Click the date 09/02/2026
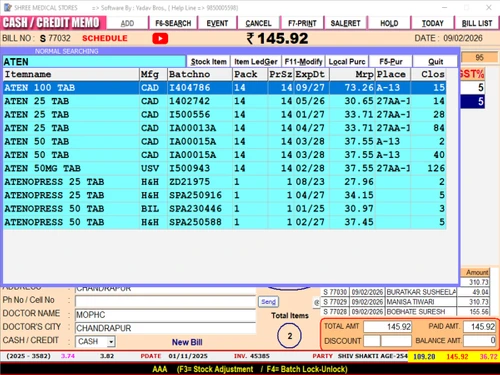The width and height of the screenshot is (500, 375). pyautogui.click(x=463, y=38)
